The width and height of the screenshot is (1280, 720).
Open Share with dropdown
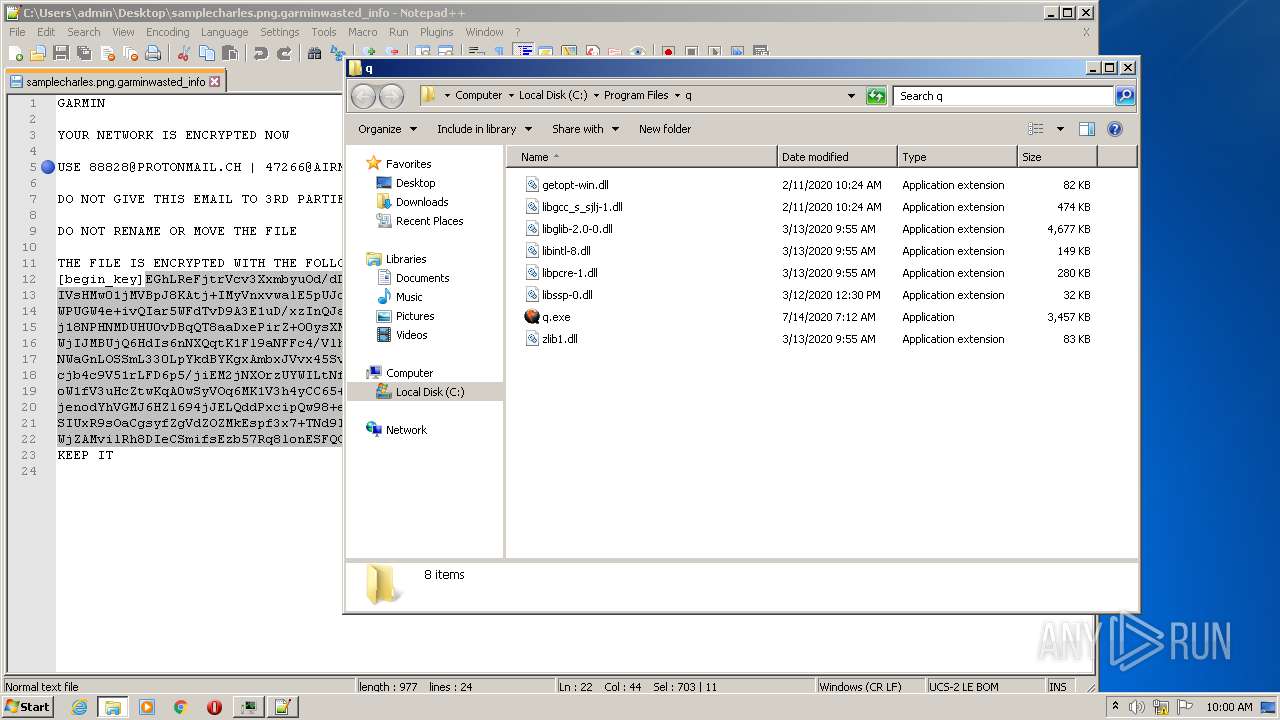586,129
